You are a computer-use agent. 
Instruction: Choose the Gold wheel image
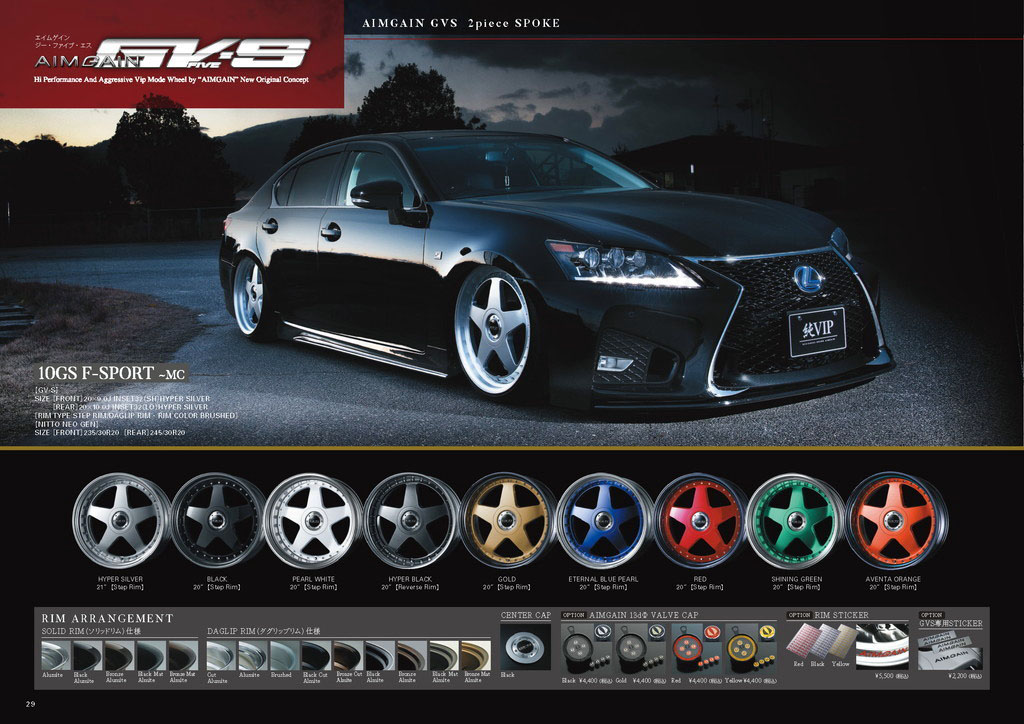point(507,520)
